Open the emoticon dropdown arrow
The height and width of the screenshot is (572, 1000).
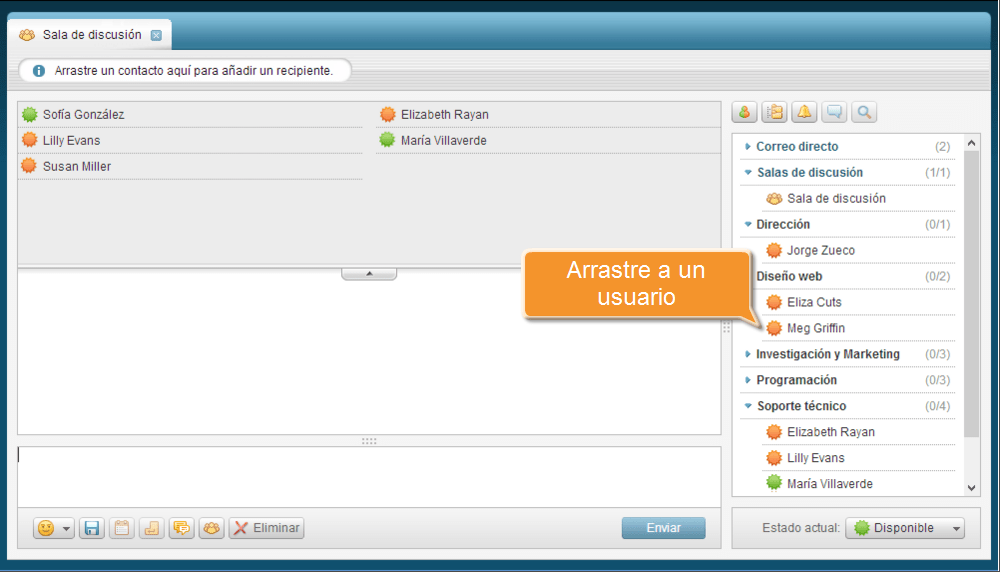pos(66,529)
